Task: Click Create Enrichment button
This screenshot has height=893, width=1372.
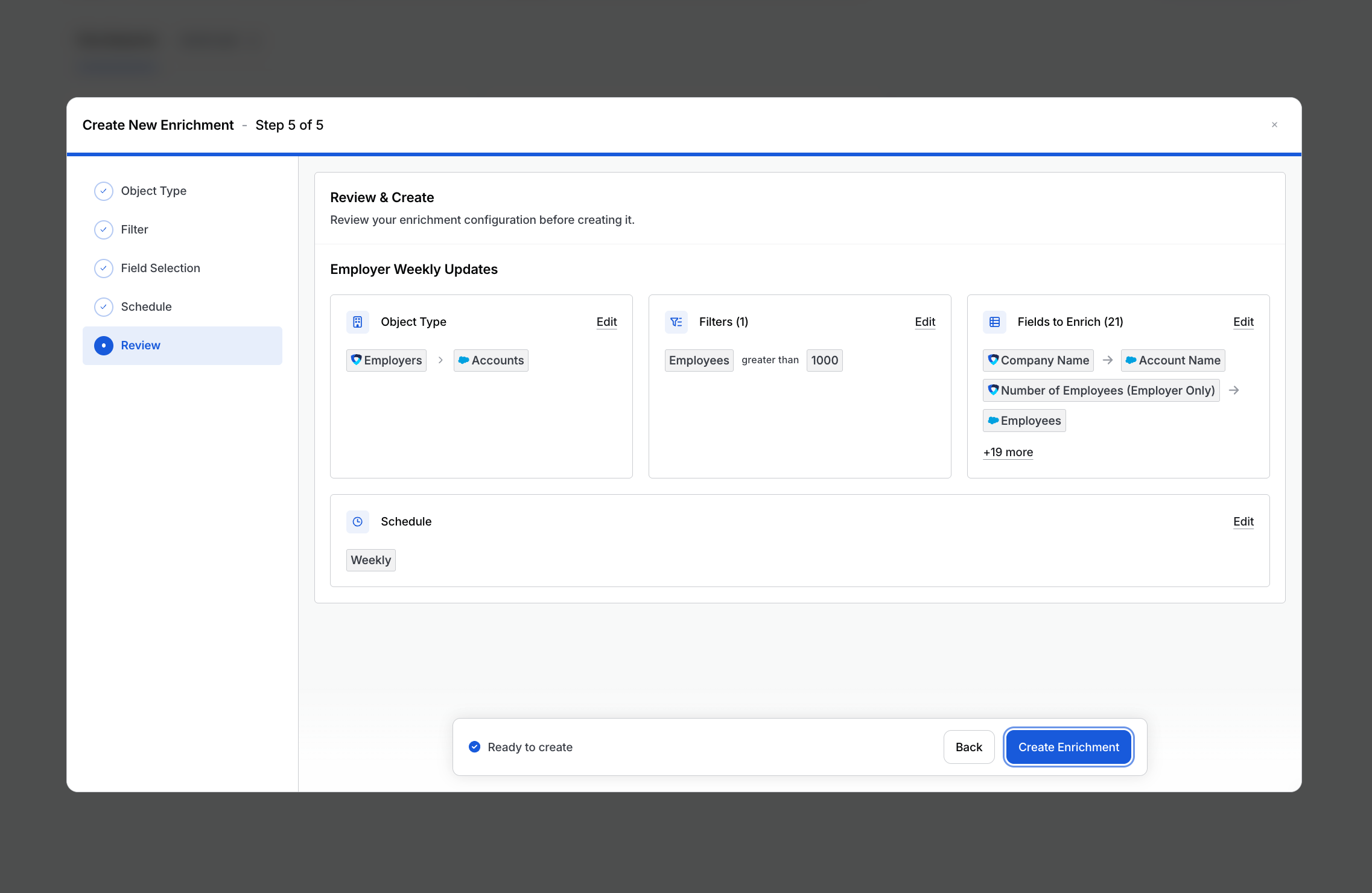Action: tap(1069, 748)
